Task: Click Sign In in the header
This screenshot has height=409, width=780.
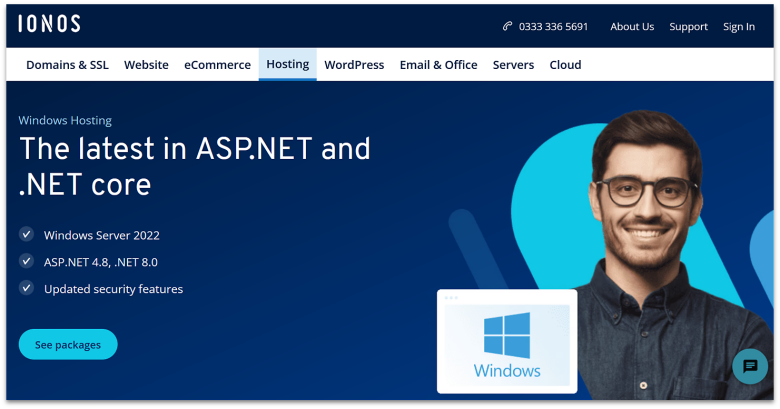Action: coord(739,27)
